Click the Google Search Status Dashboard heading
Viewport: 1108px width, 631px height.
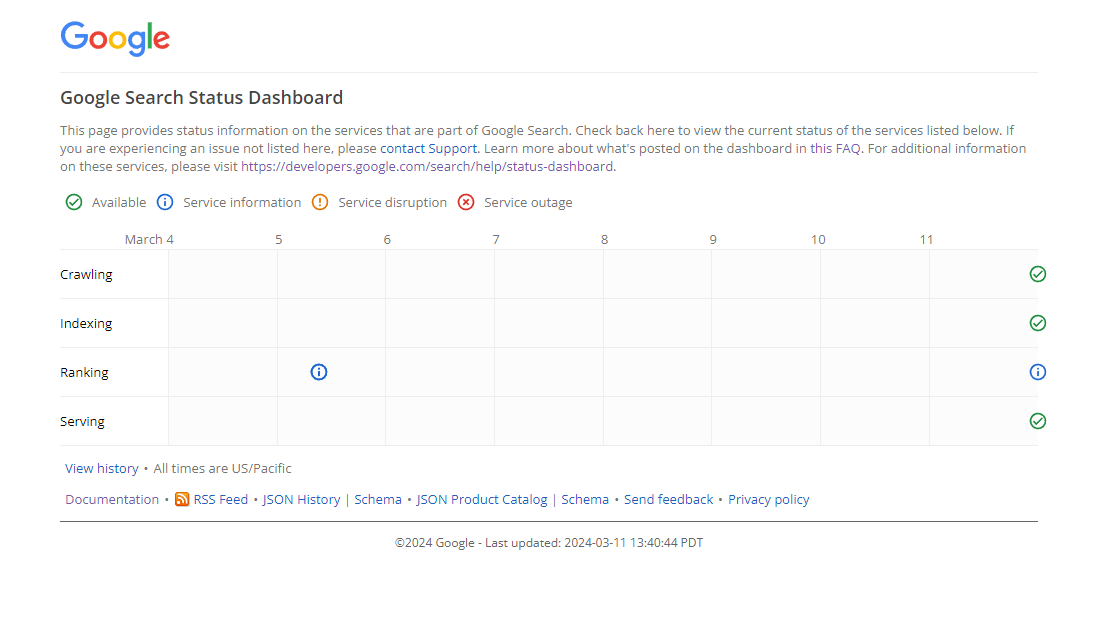201,98
